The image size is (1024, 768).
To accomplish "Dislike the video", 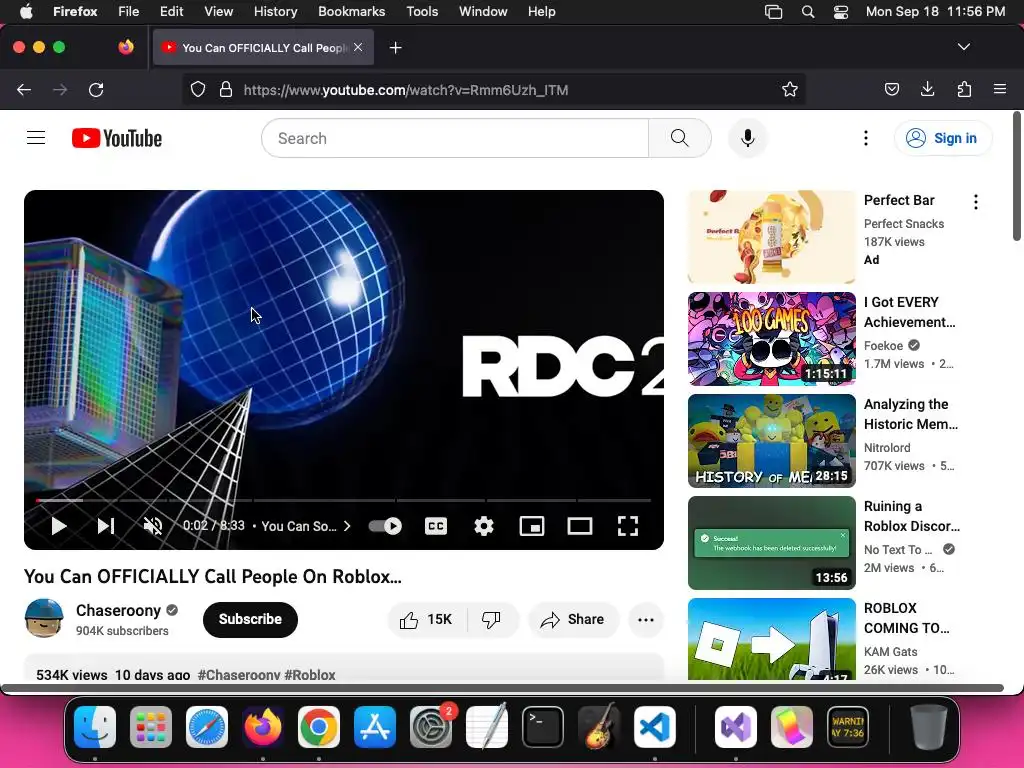I will [492, 619].
